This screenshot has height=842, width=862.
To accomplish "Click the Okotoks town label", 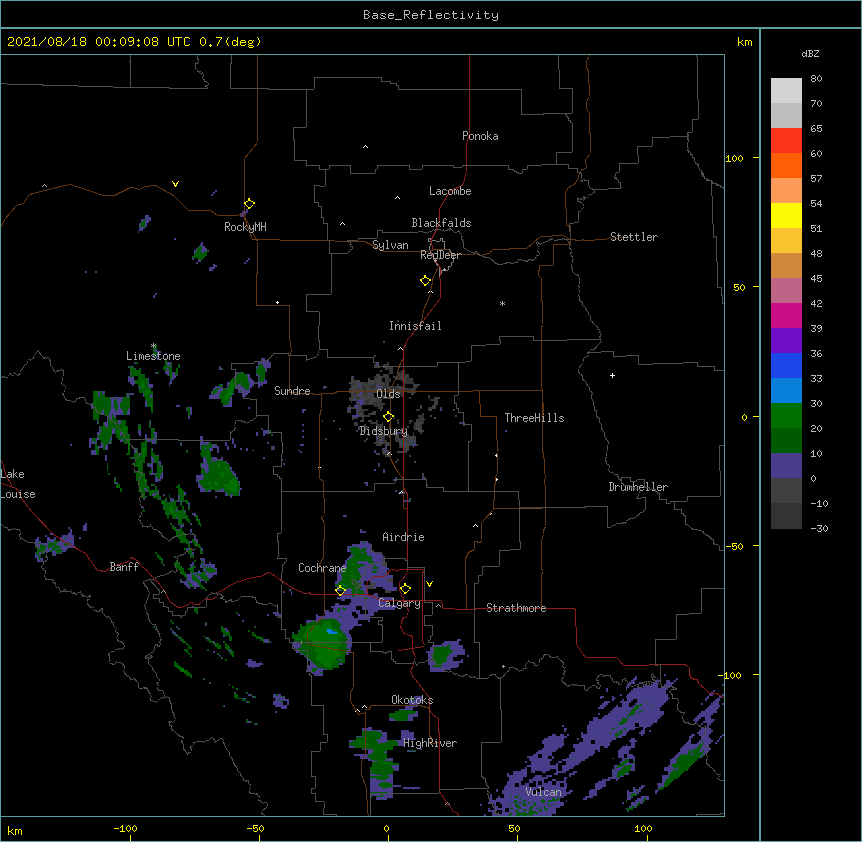I will coord(412,700).
